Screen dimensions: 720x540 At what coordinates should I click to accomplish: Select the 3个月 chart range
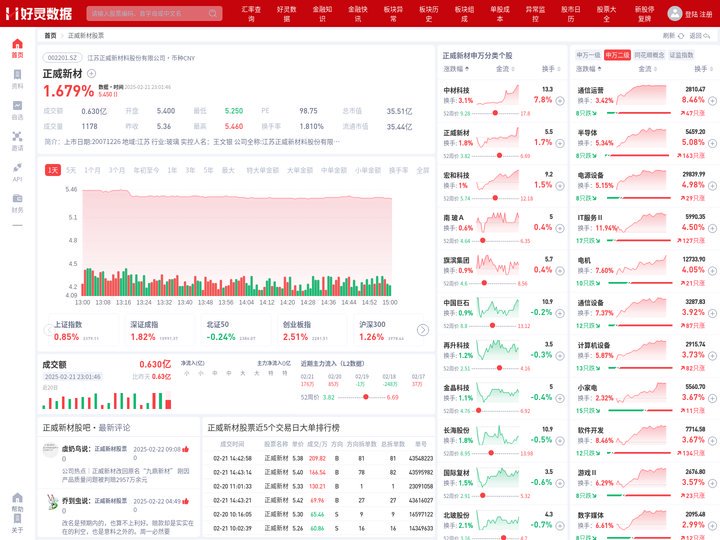(x=117, y=170)
